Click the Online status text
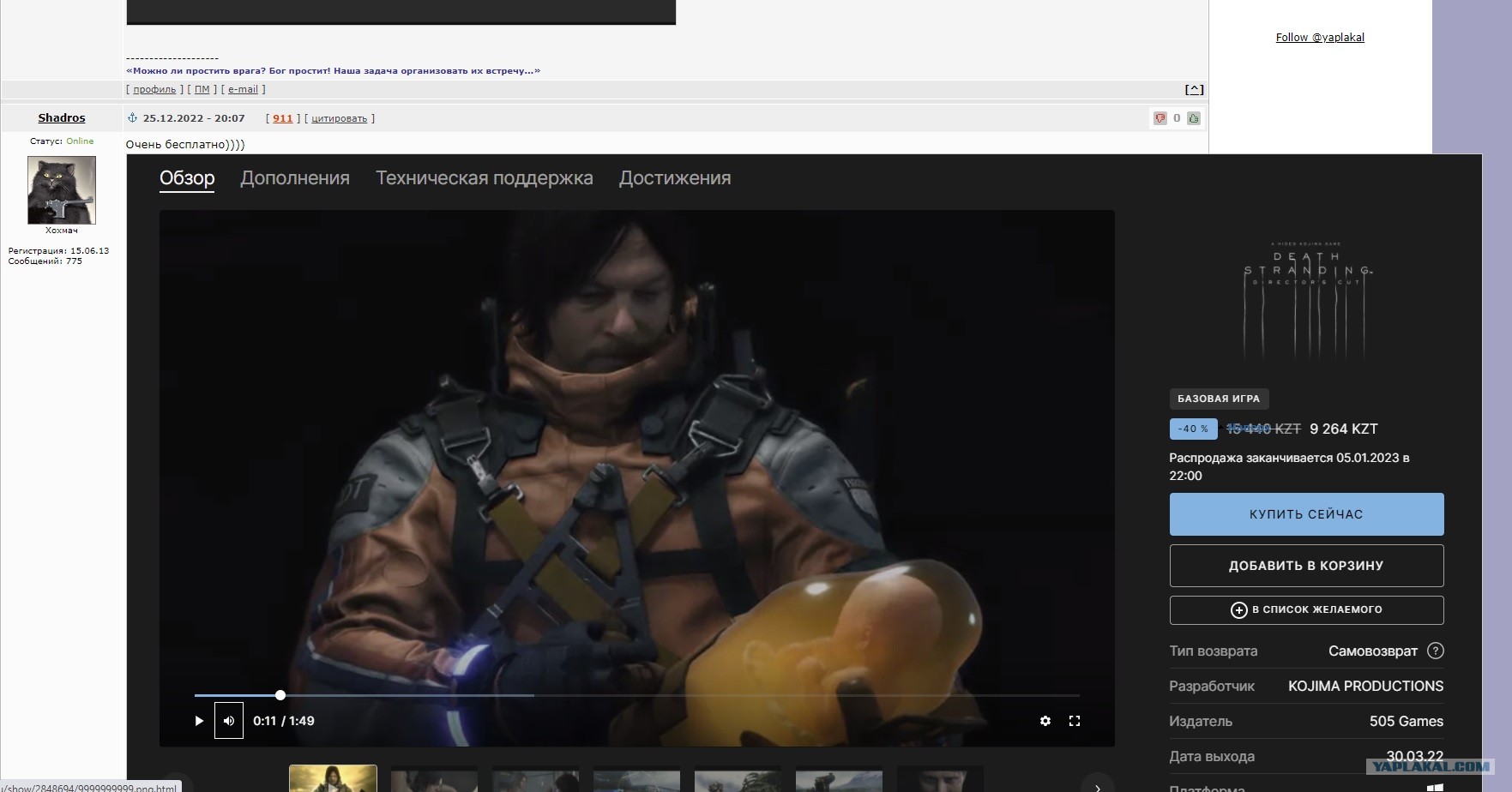 pos(80,141)
